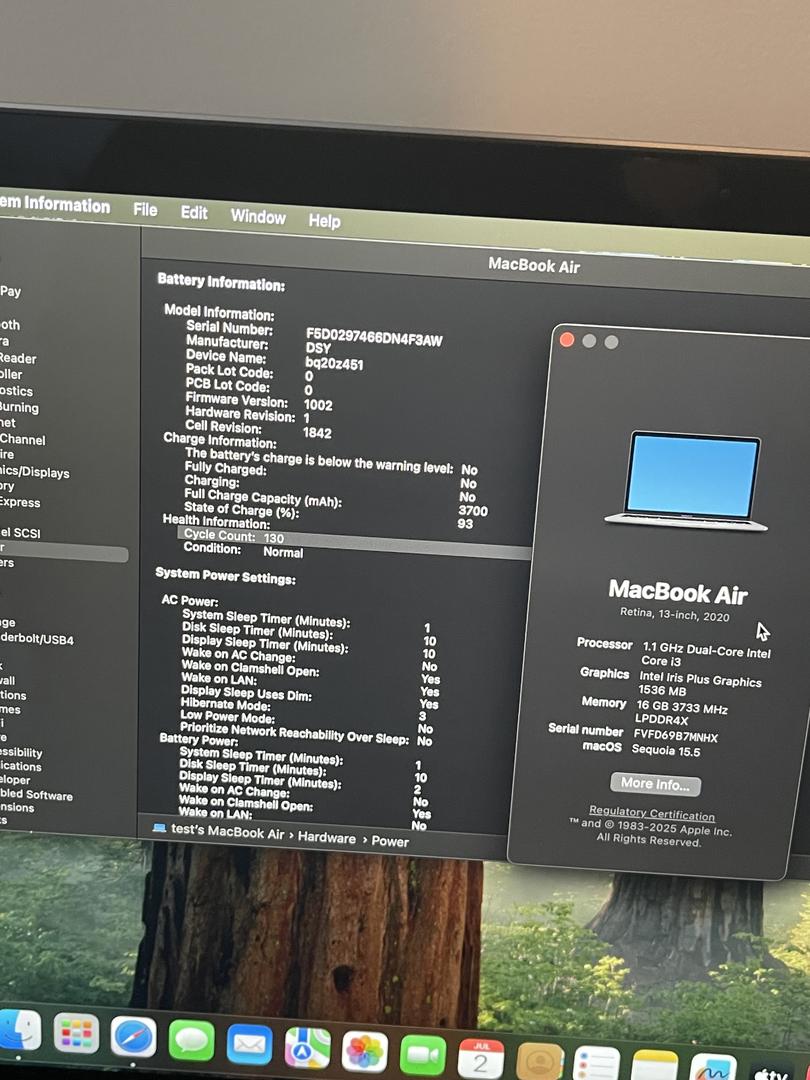Image resolution: width=810 pixels, height=1080 pixels.
Task: Launch Safari from the dock
Action: [133, 1037]
